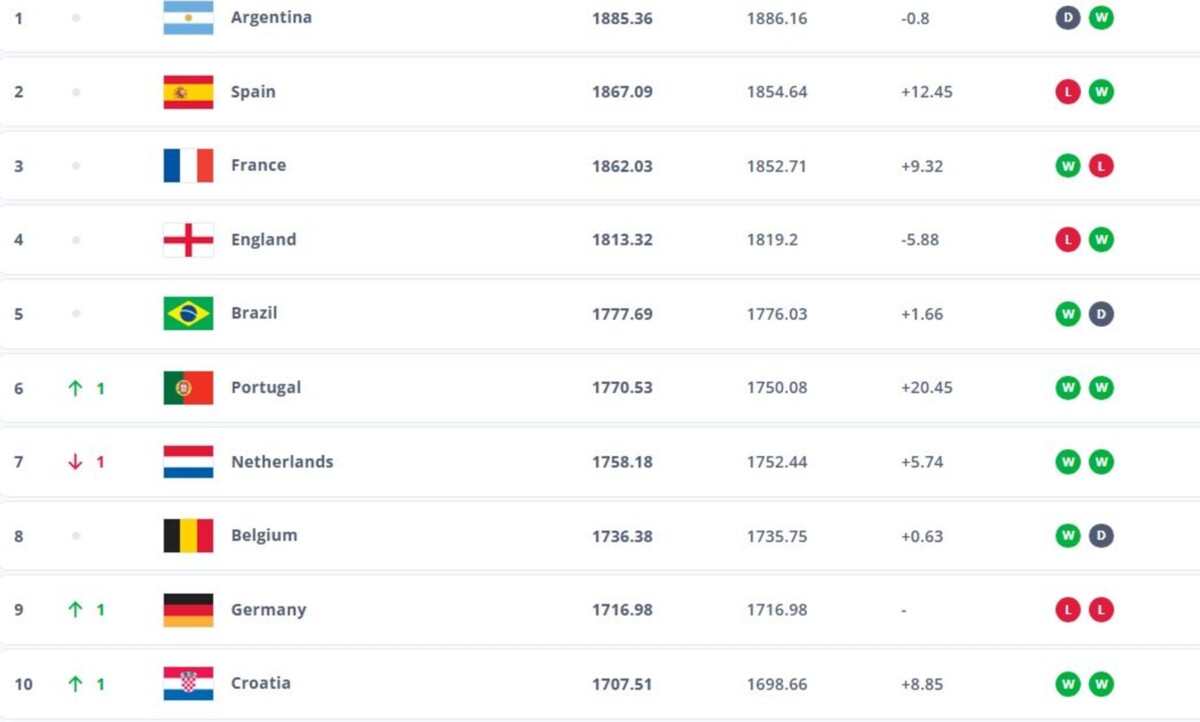The width and height of the screenshot is (1200, 722).
Task: Click Spain's red L loss badge
Action: [x=1068, y=92]
